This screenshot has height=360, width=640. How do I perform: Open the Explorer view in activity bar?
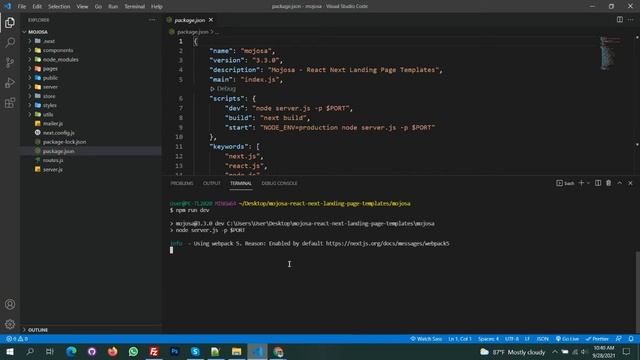(10, 22)
